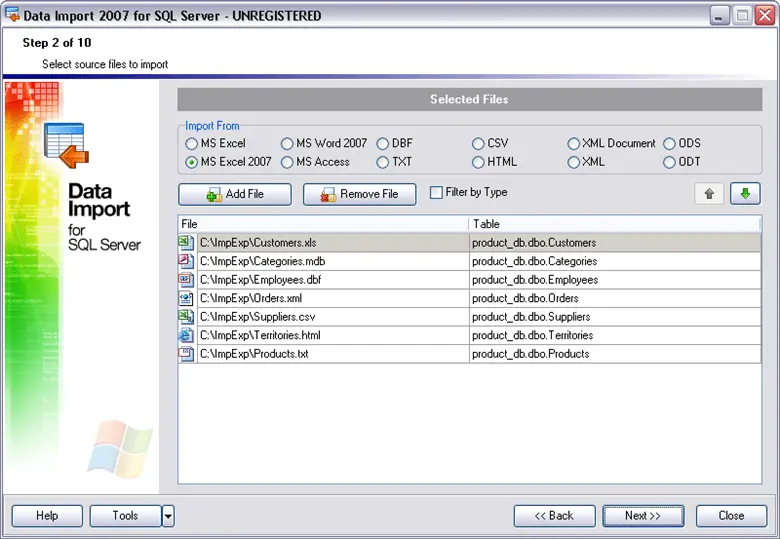Click the Excel icon beside Customers.xls
Viewport: 780px width, 539px height.
click(x=187, y=243)
